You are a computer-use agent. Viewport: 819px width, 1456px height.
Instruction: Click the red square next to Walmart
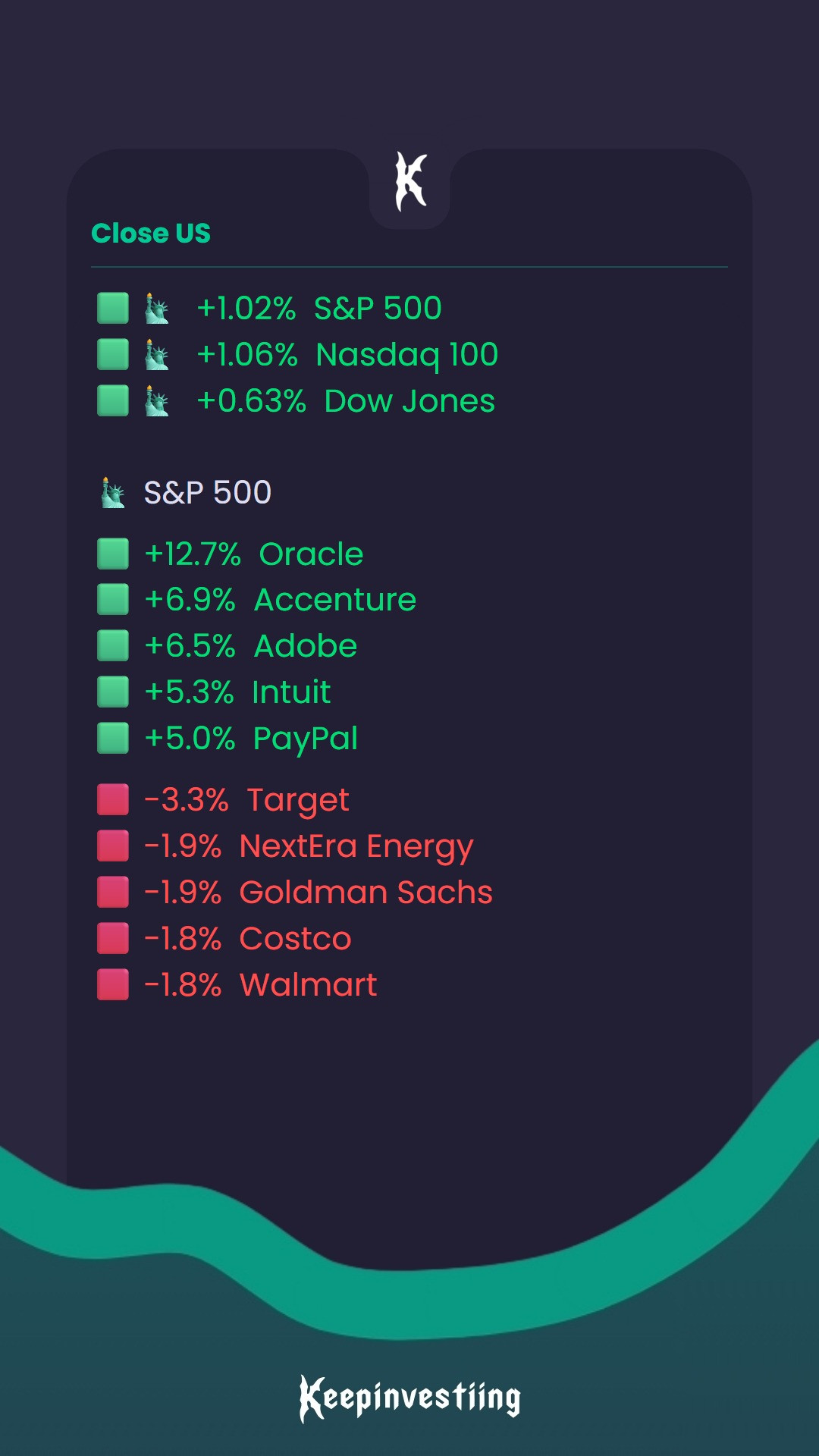pyautogui.click(x=113, y=985)
